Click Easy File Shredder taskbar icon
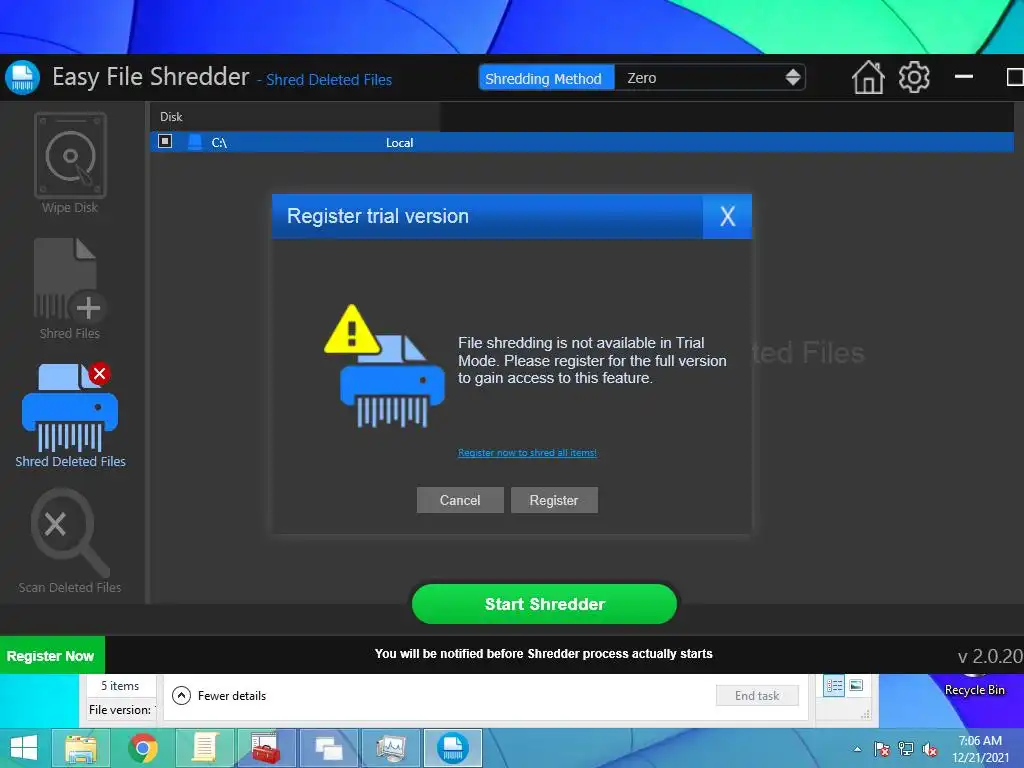The width and height of the screenshot is (1024, 768). pos(453,748)
